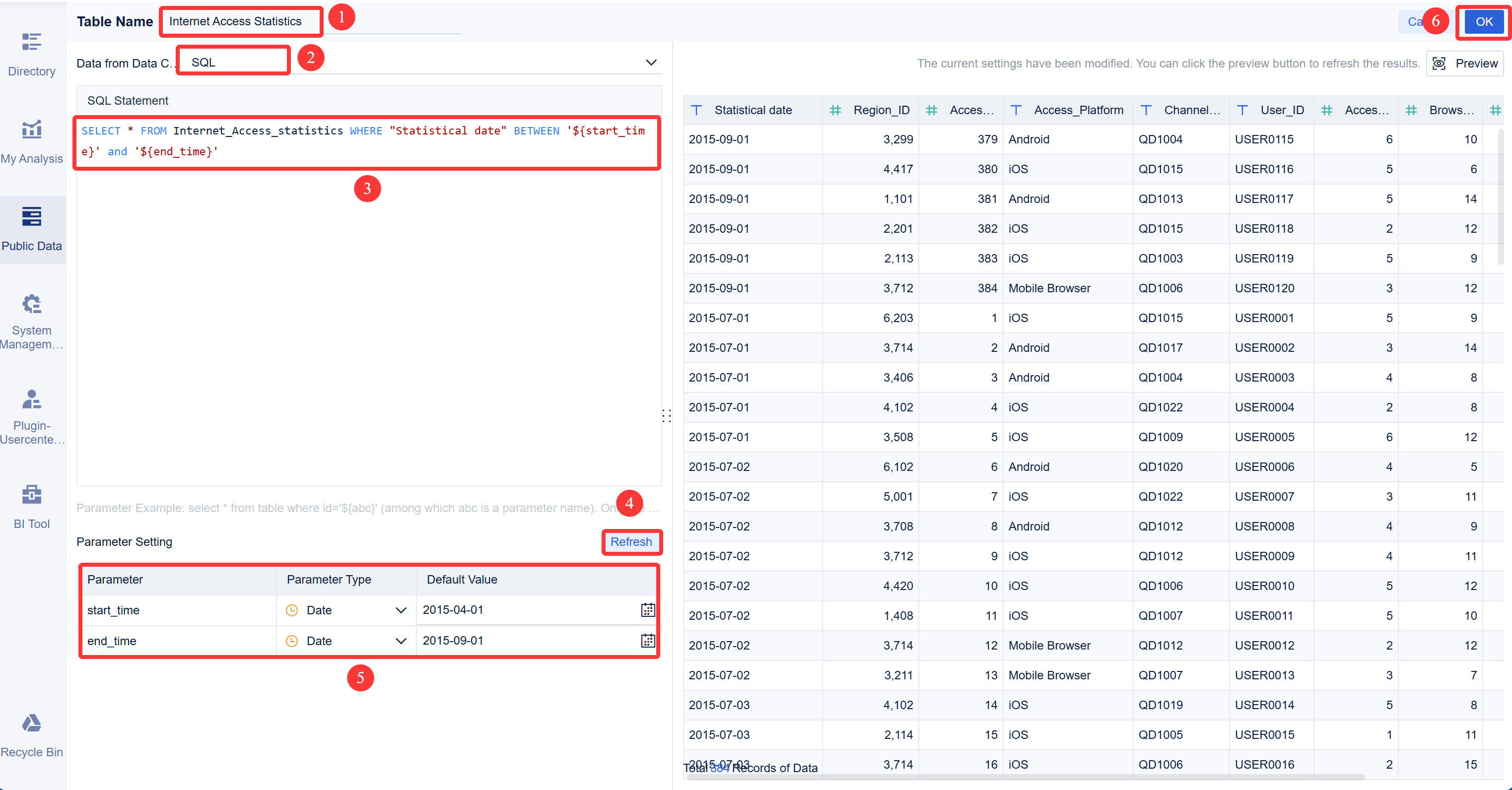Click the end_time parameter name cell
This screenshot has height=790, width=1512.
coord(178,640)
